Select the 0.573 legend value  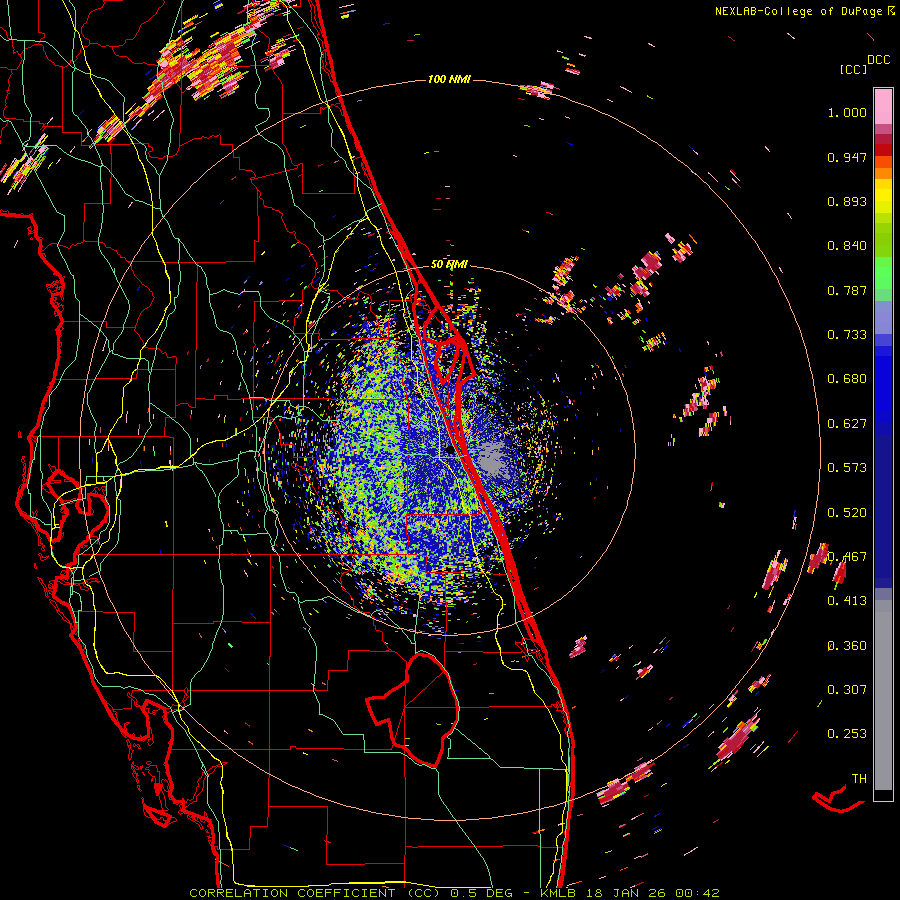click(847, 468)
